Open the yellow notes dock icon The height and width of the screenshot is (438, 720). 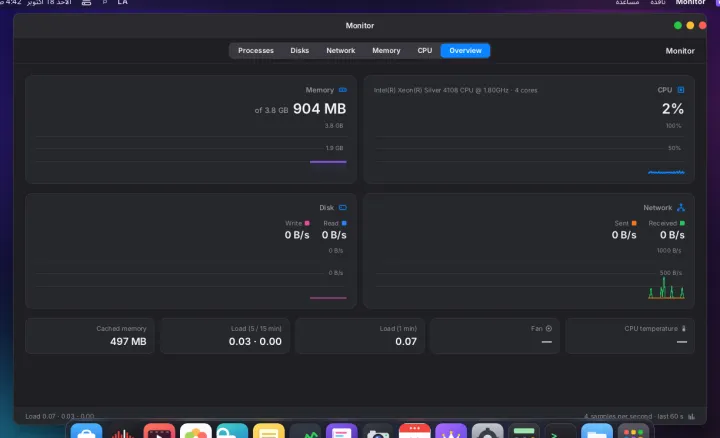269,432
